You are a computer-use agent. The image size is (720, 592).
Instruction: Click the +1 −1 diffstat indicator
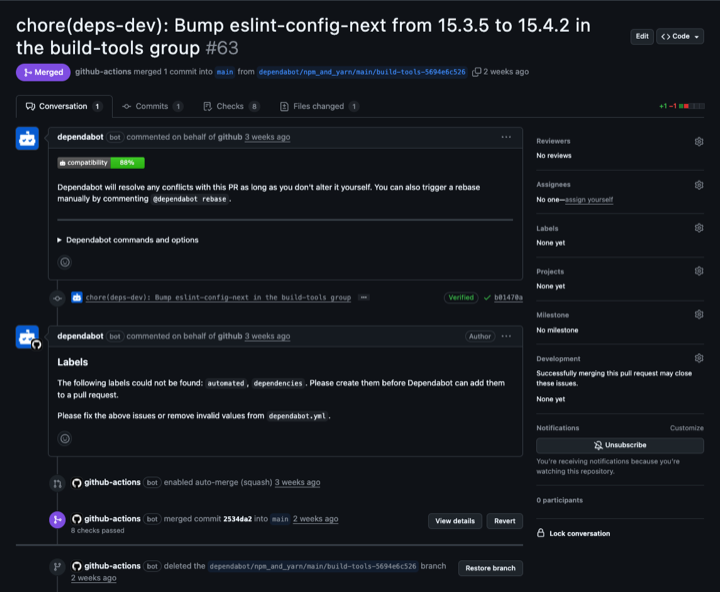[x=681, y=106]
